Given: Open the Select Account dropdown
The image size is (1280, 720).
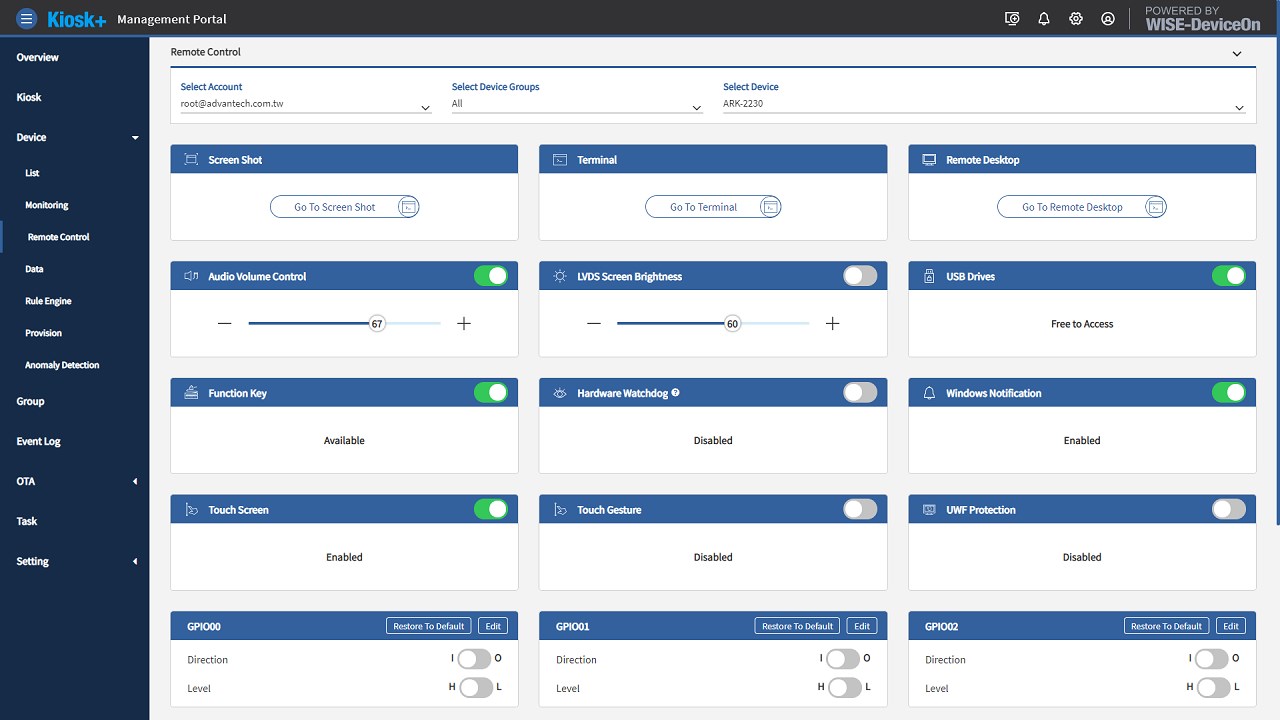Looking at the screenshot, I should 306,104.
